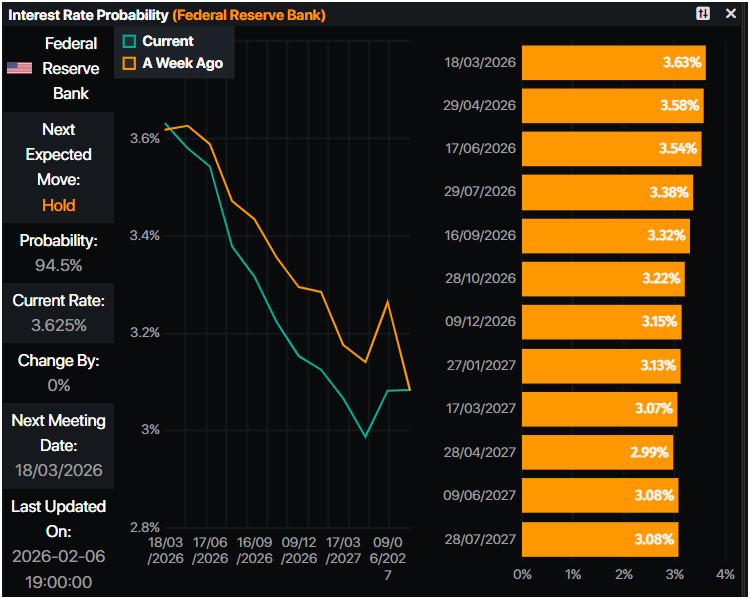Image resolution: width=750 pixels, height=599 pixels.
Task: Toggle the Current series legend box
Action: pos(129,41)
